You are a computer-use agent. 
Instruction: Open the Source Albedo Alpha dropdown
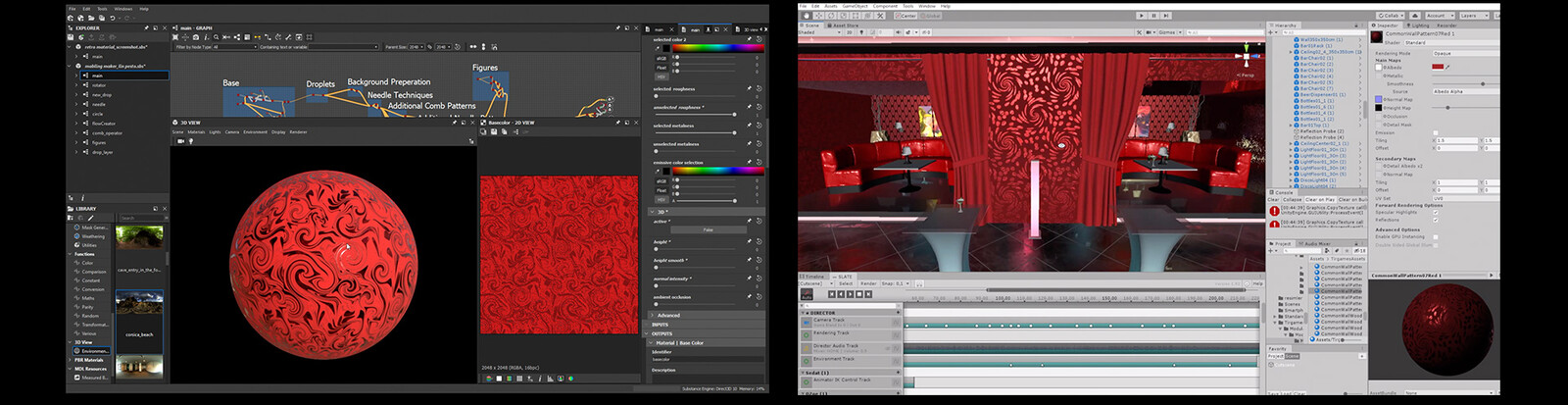point(1466,91)
